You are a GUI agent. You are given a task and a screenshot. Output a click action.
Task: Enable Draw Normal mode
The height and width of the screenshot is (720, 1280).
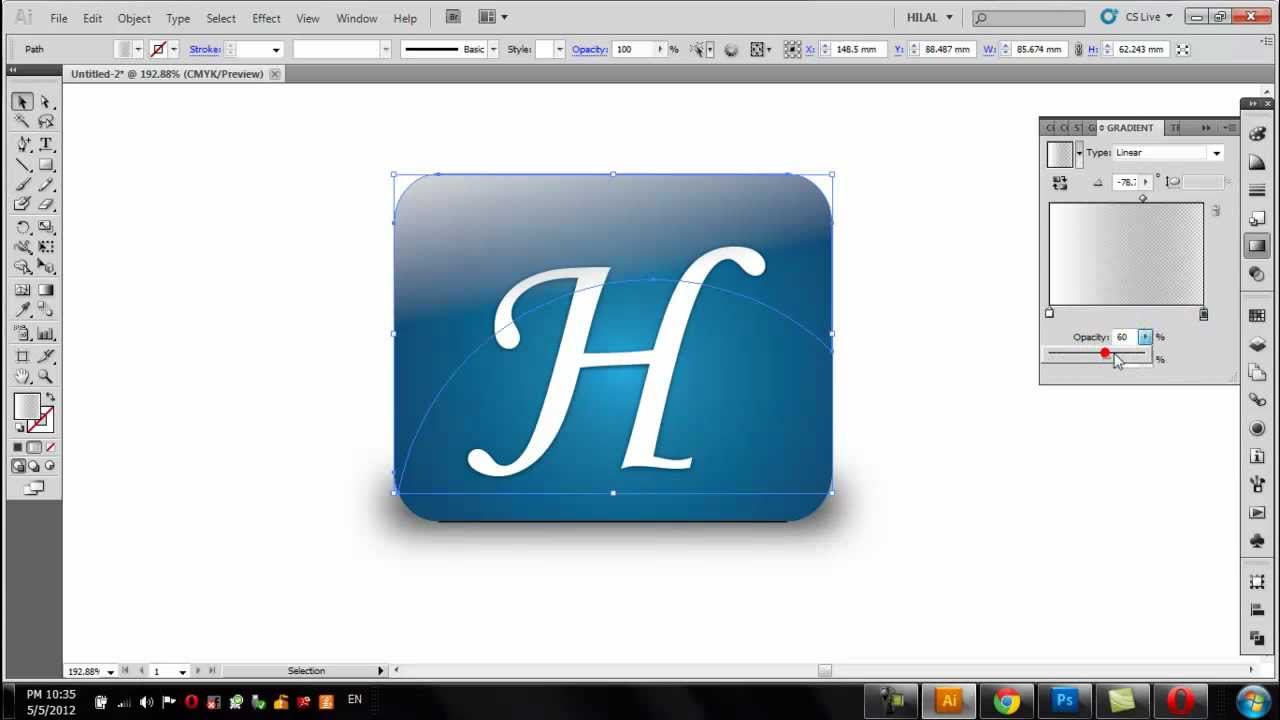click(18, 466)
